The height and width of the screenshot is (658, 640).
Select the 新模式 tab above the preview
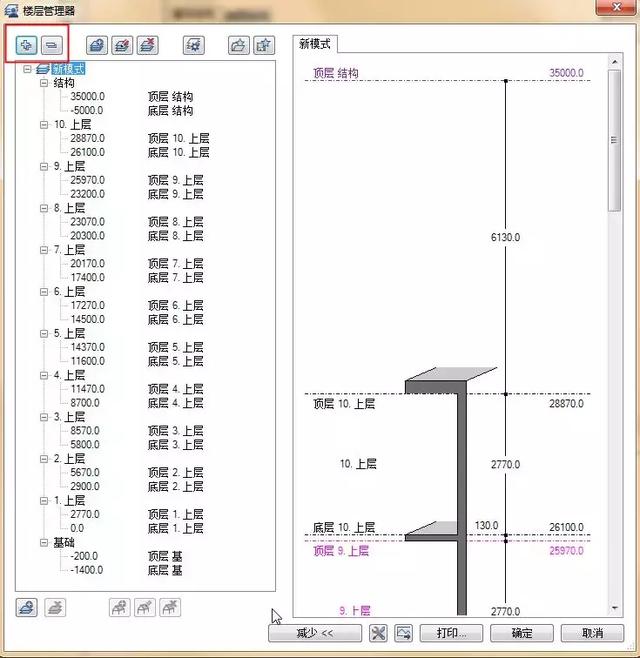tap(315, 44)
